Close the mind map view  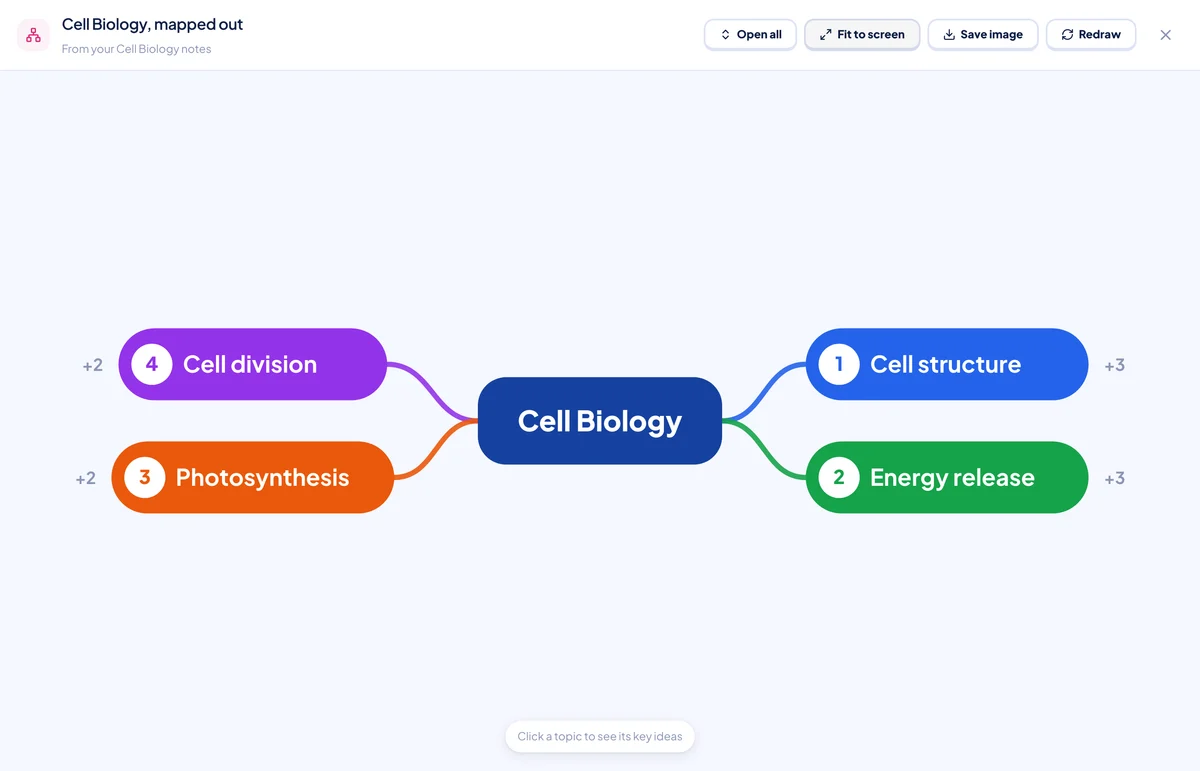[x=1165, y=35]
